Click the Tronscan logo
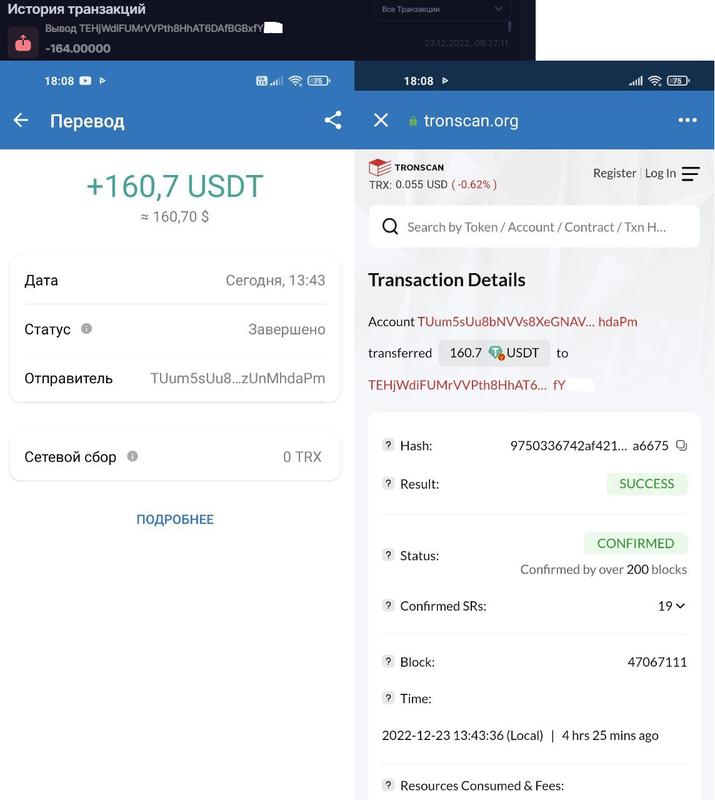This screenshot has width=715, height=800. click(406, 167)
